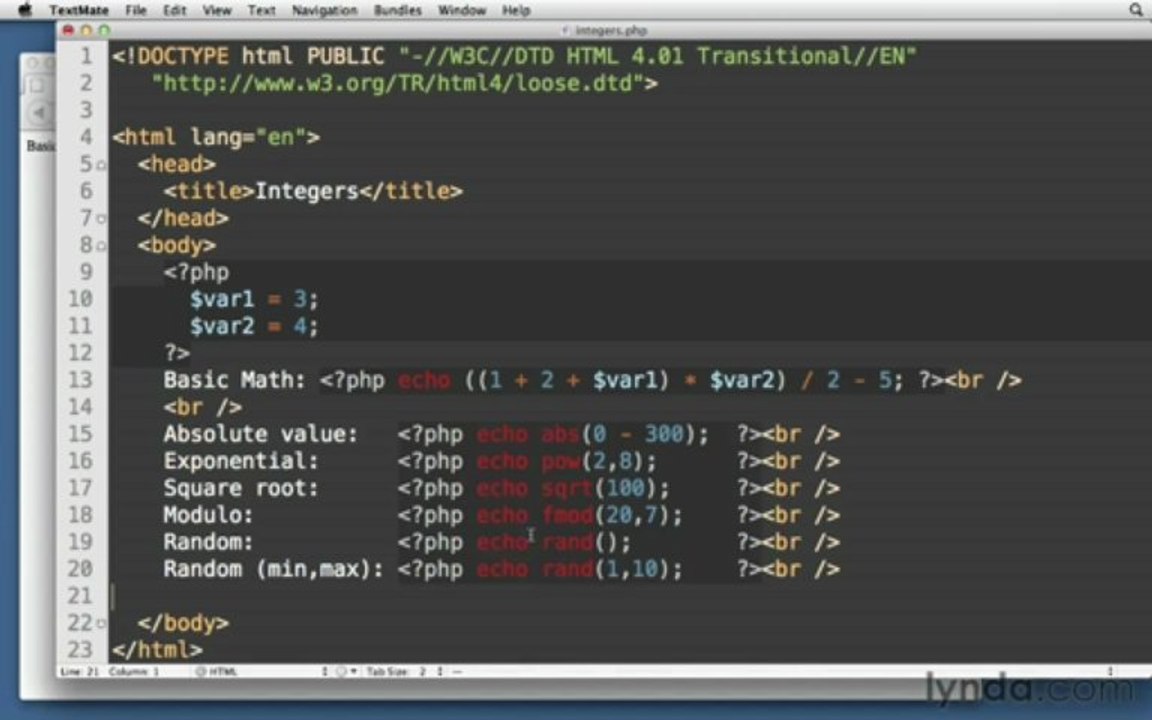Click the Column 1 indicator in status bar
This screenshot has width=1152, height=720.
pos(134,672)
